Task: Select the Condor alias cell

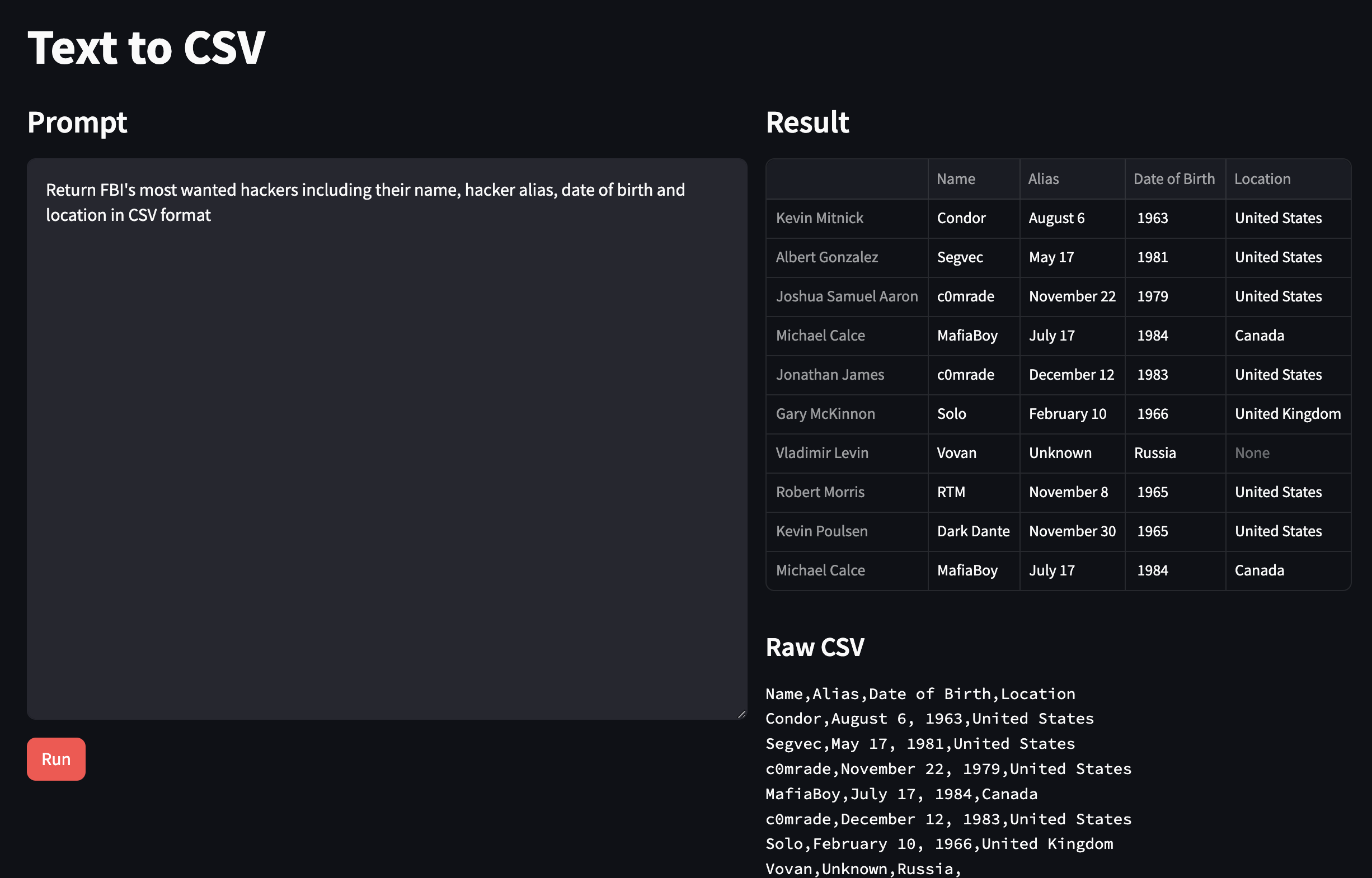Action: coord(961,218)
